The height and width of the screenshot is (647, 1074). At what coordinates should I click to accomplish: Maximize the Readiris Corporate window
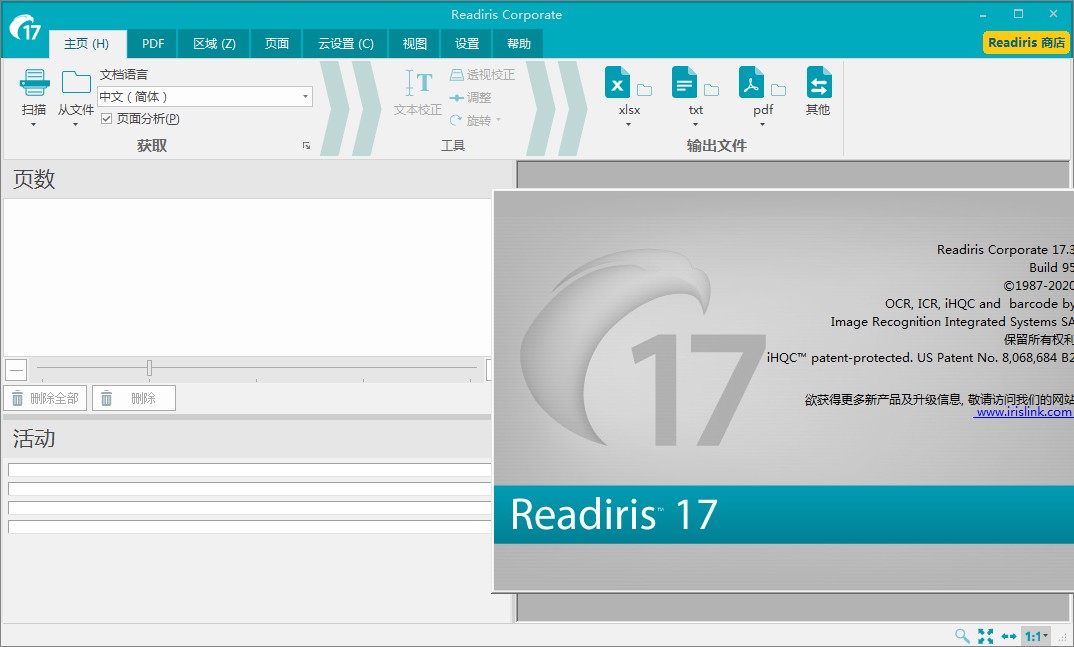[x=1019, y=14]
